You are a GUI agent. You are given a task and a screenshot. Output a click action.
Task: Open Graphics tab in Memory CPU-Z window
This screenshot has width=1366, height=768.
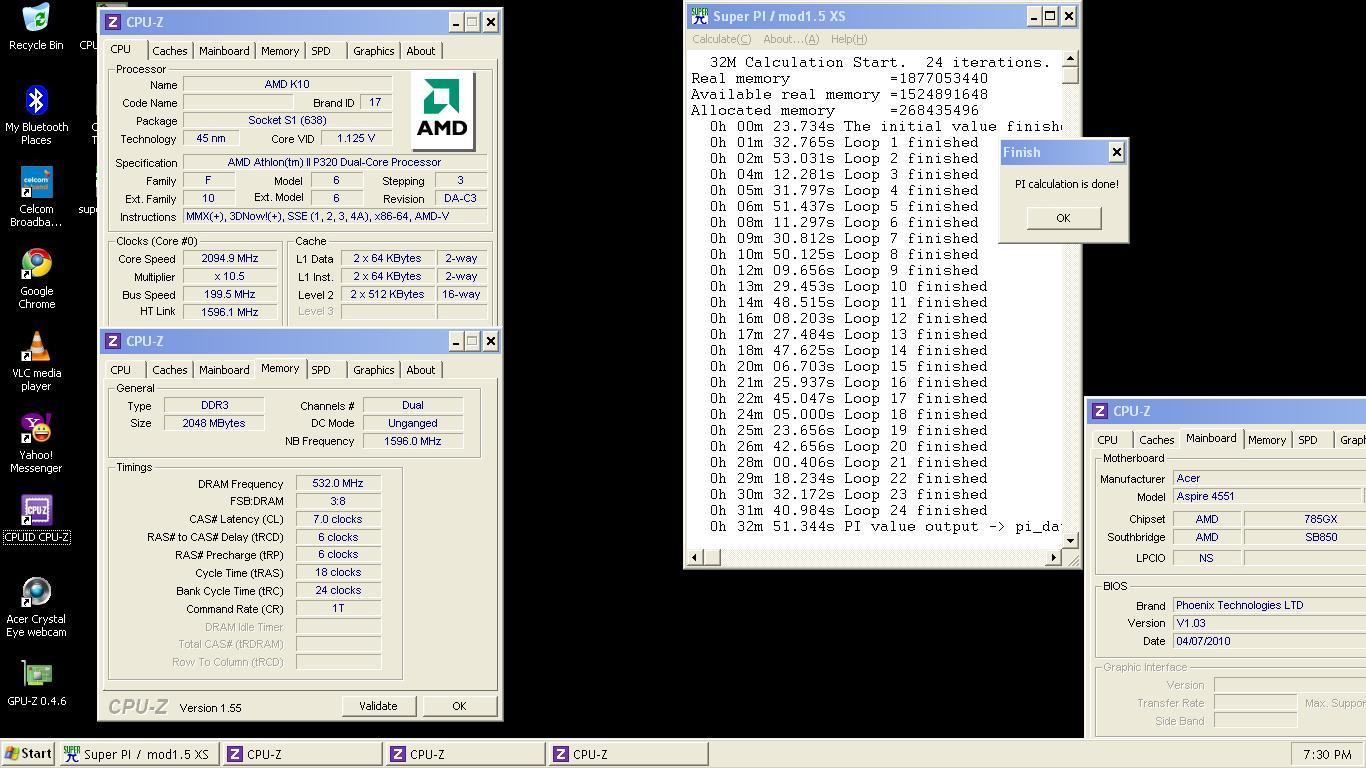point(373,370)
